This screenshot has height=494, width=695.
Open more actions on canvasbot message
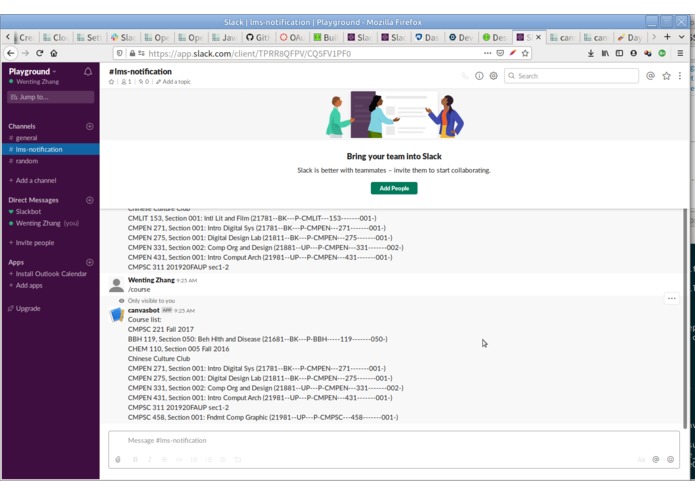click(672, 298)
